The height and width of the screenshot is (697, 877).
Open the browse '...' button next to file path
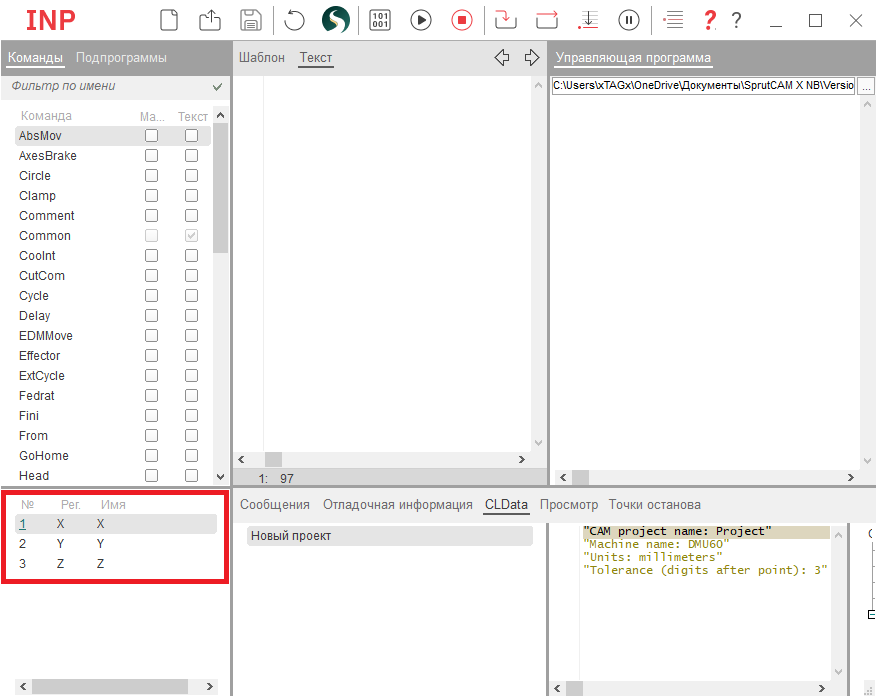tap(866, 86)
